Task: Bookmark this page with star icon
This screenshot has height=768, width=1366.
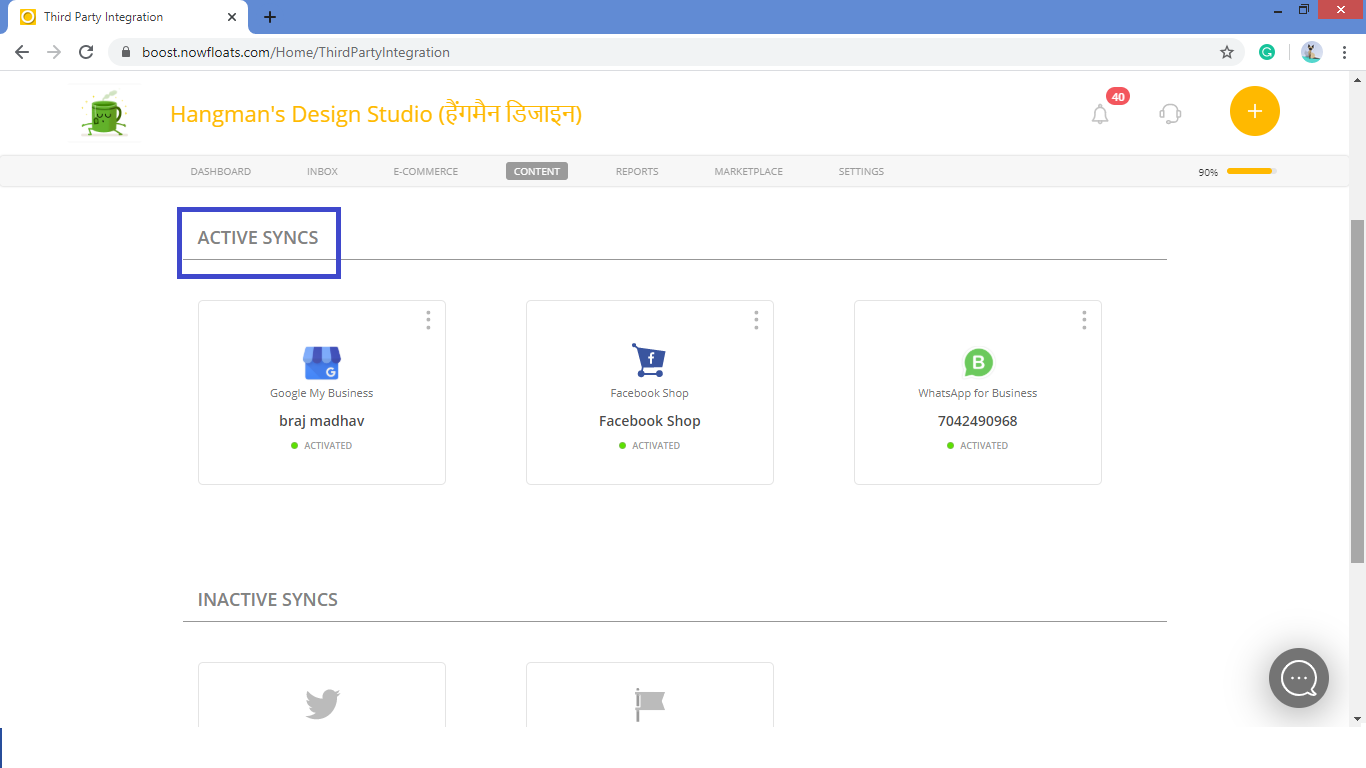Action: pos(1227,52)
